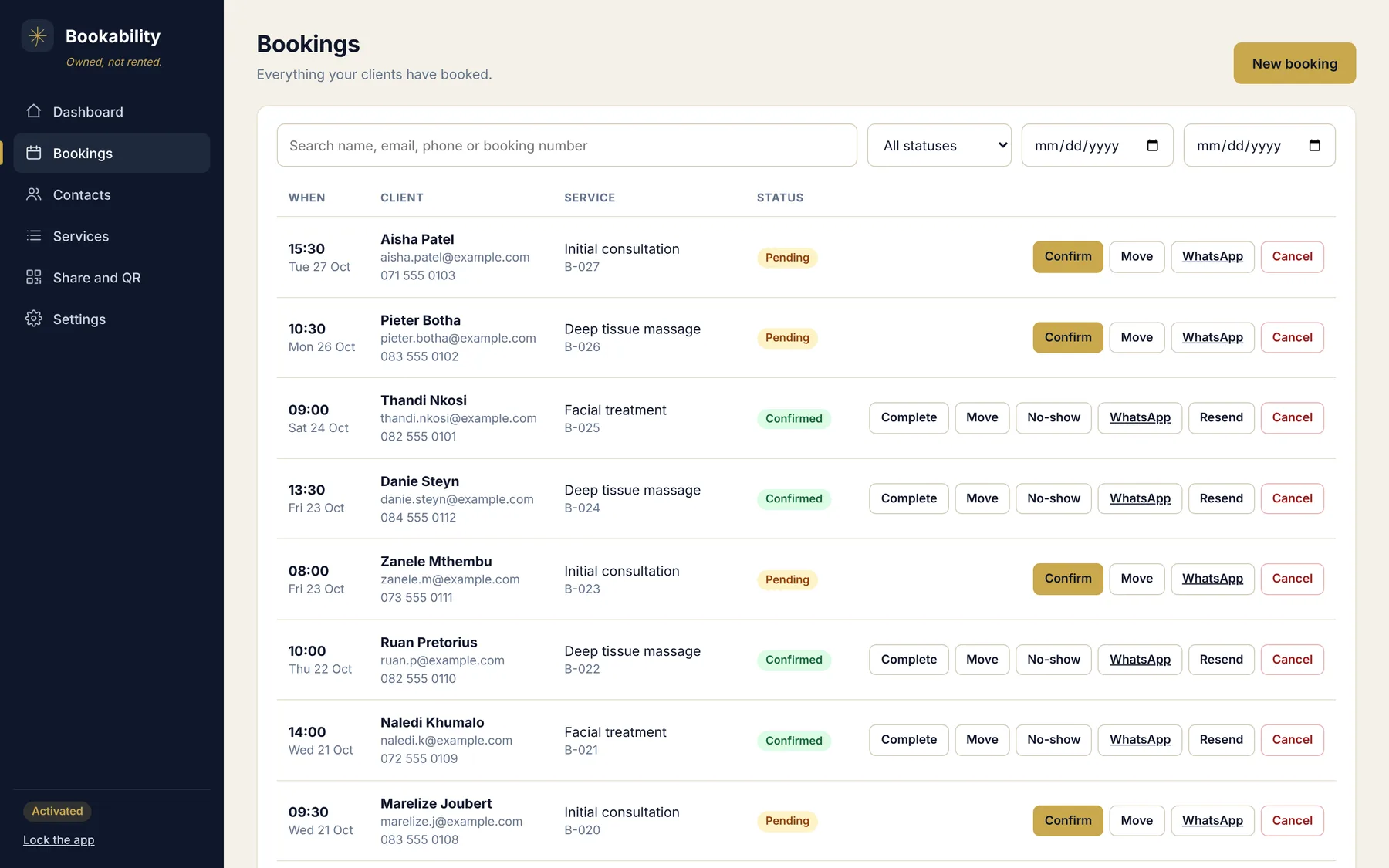Click the Settings gear icon
The height and width of the screenshot is (868, 1389).
[x=34, y=319]
